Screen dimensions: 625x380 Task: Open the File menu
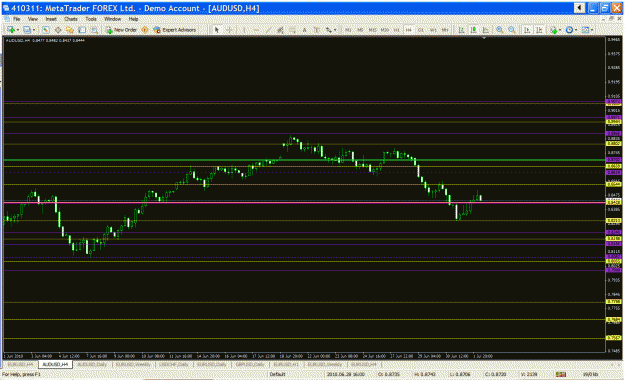[16, 19]
